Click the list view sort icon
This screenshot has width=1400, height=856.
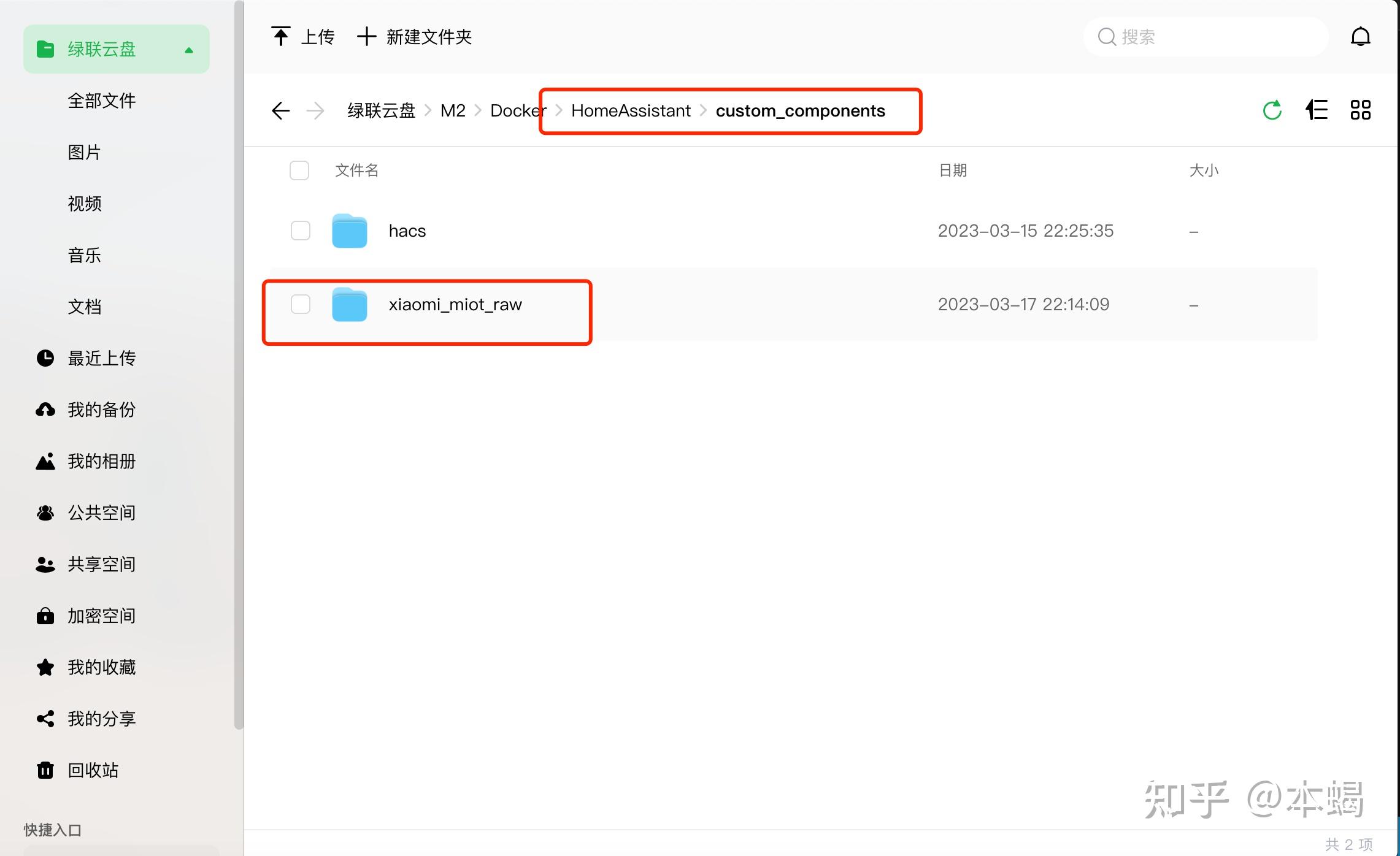pos(1317,110)
